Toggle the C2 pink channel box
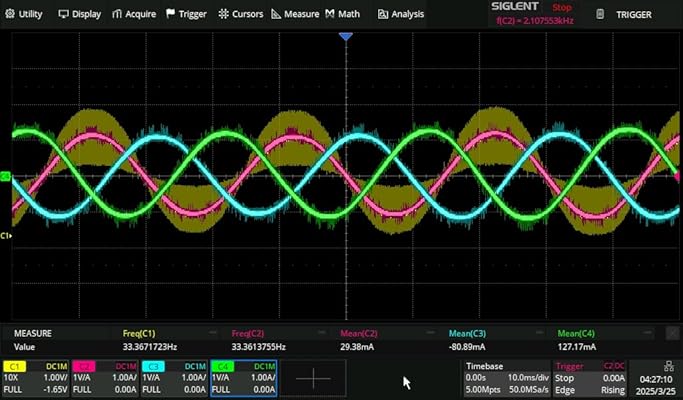The height and width of the screenshot is (400, 683). point(105,376)
